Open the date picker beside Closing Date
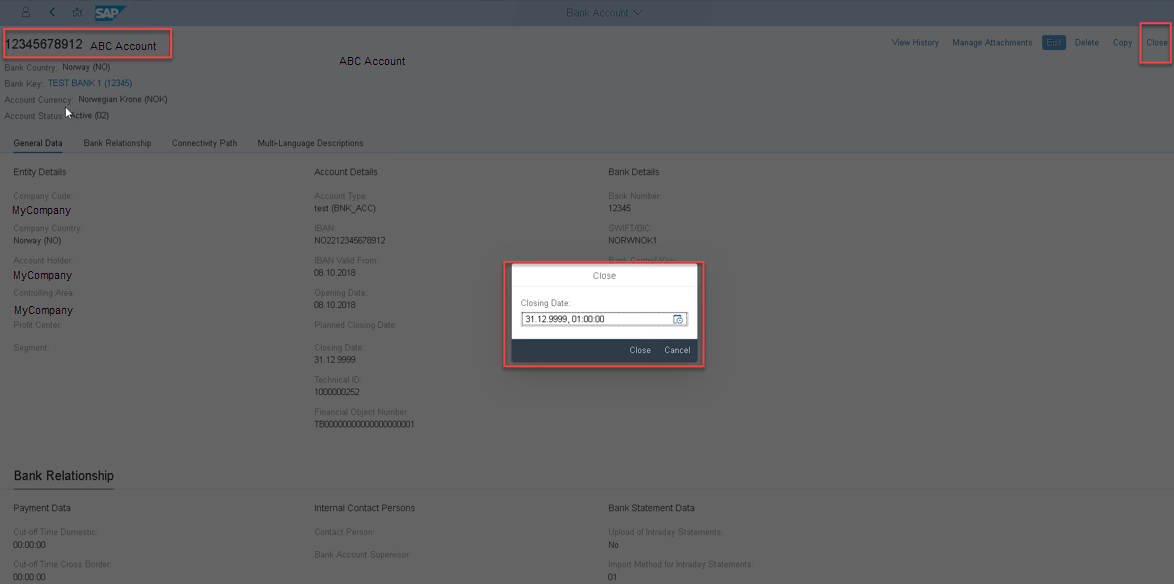The height and width of the screenshot is (584, 1174). (679, 318)
